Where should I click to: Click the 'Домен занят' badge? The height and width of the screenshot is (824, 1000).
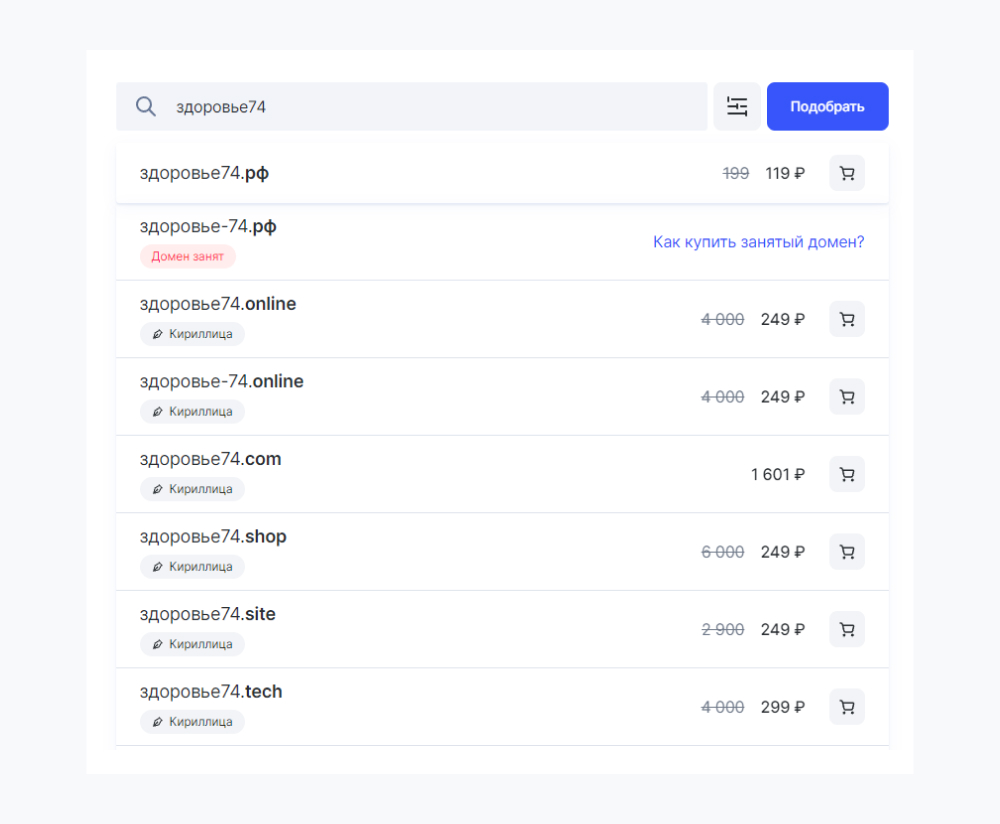[188, 257]
